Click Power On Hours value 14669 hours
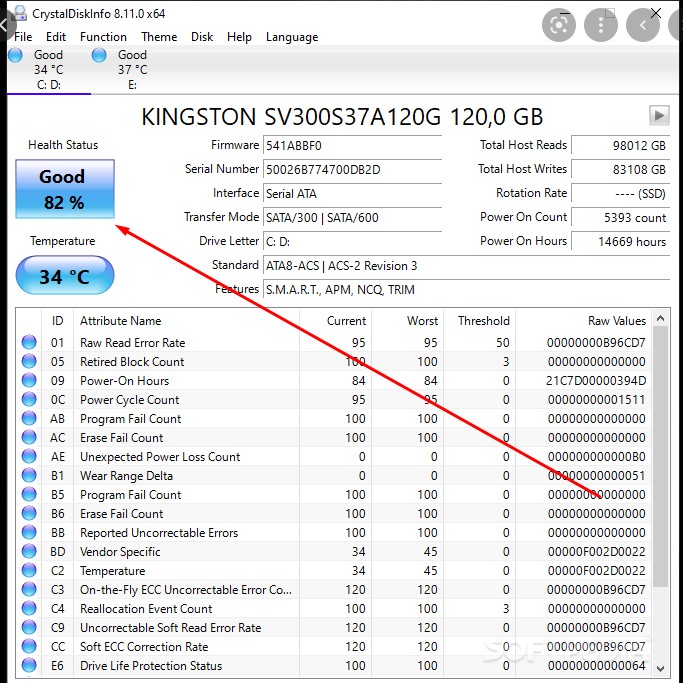The image size is (683, 683). (x=620, y=241)
